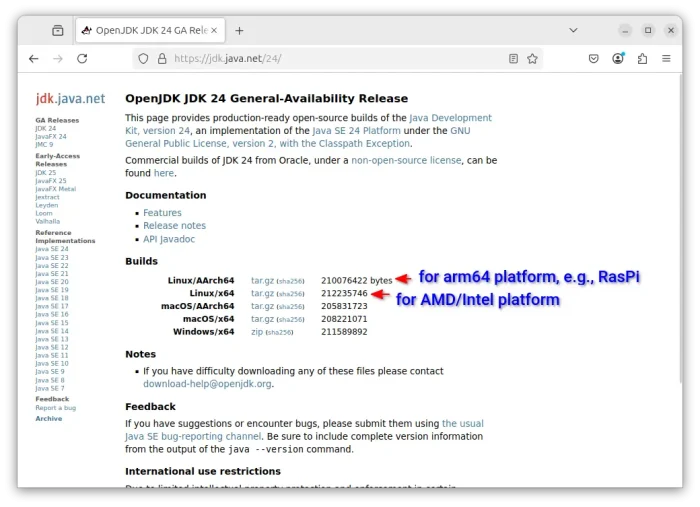Open Java SE 7 reference implementation
Viewport: 700px width, 507px height.
pos(50,388)
